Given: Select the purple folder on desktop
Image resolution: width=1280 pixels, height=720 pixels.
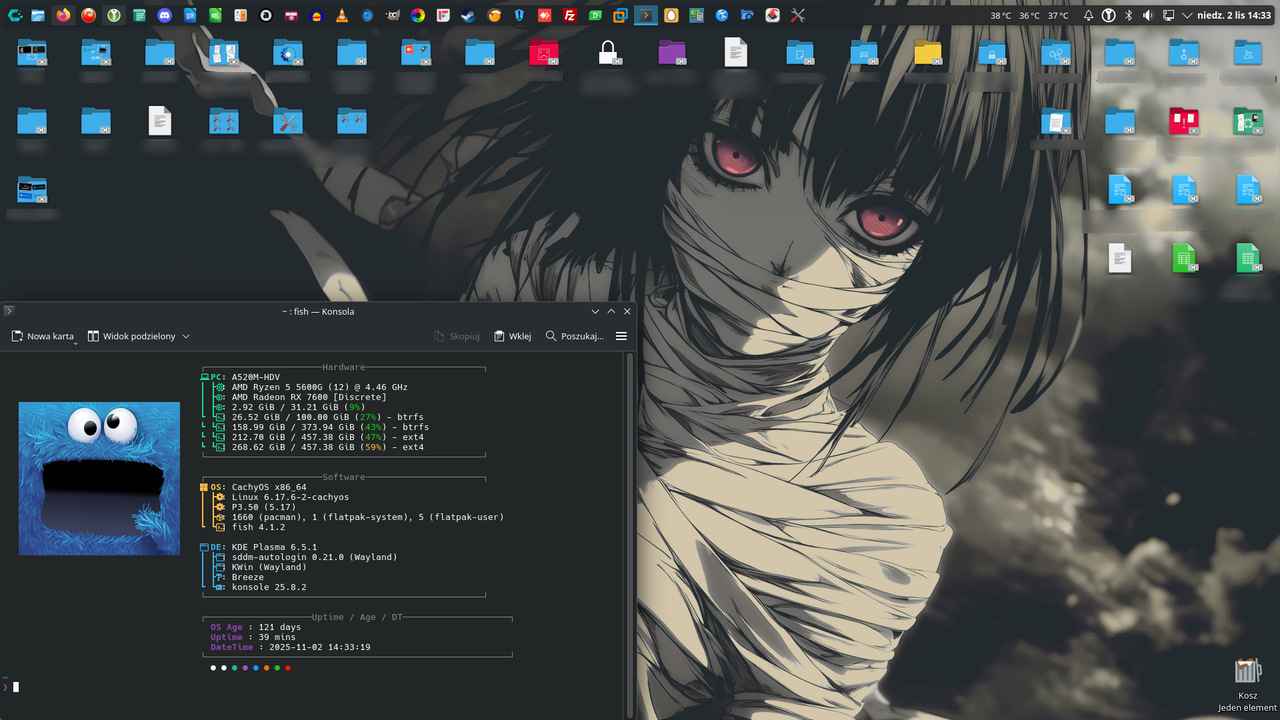Looking at the screenshot, I should [672, 53].
